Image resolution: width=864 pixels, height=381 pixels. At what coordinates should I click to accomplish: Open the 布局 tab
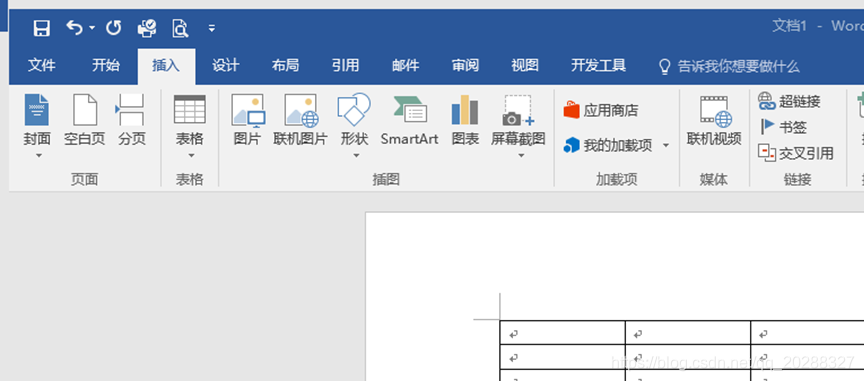tap(285, 66)
